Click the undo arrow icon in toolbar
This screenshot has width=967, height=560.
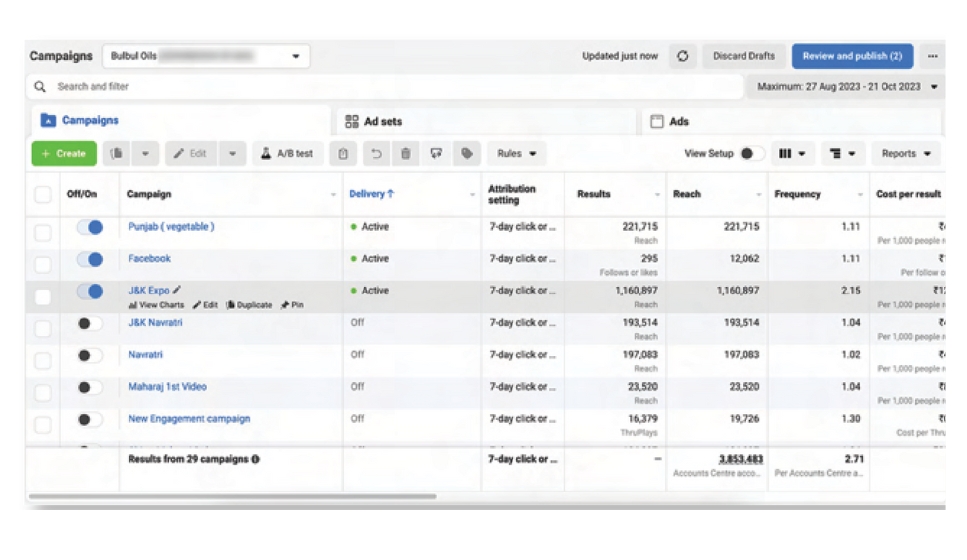[376, 154]
